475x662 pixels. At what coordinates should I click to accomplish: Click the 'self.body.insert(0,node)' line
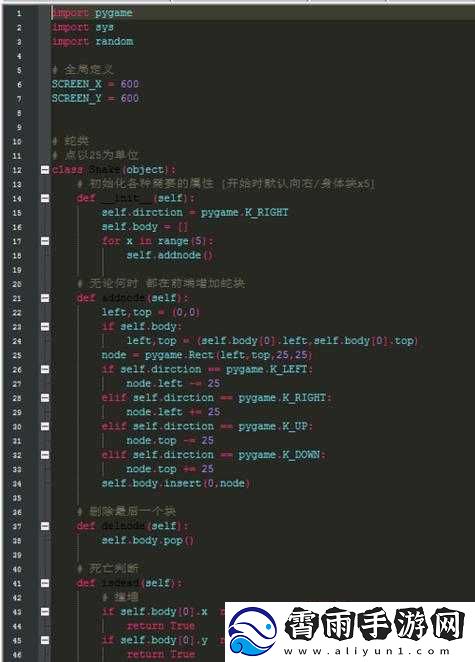pos(176,483)
